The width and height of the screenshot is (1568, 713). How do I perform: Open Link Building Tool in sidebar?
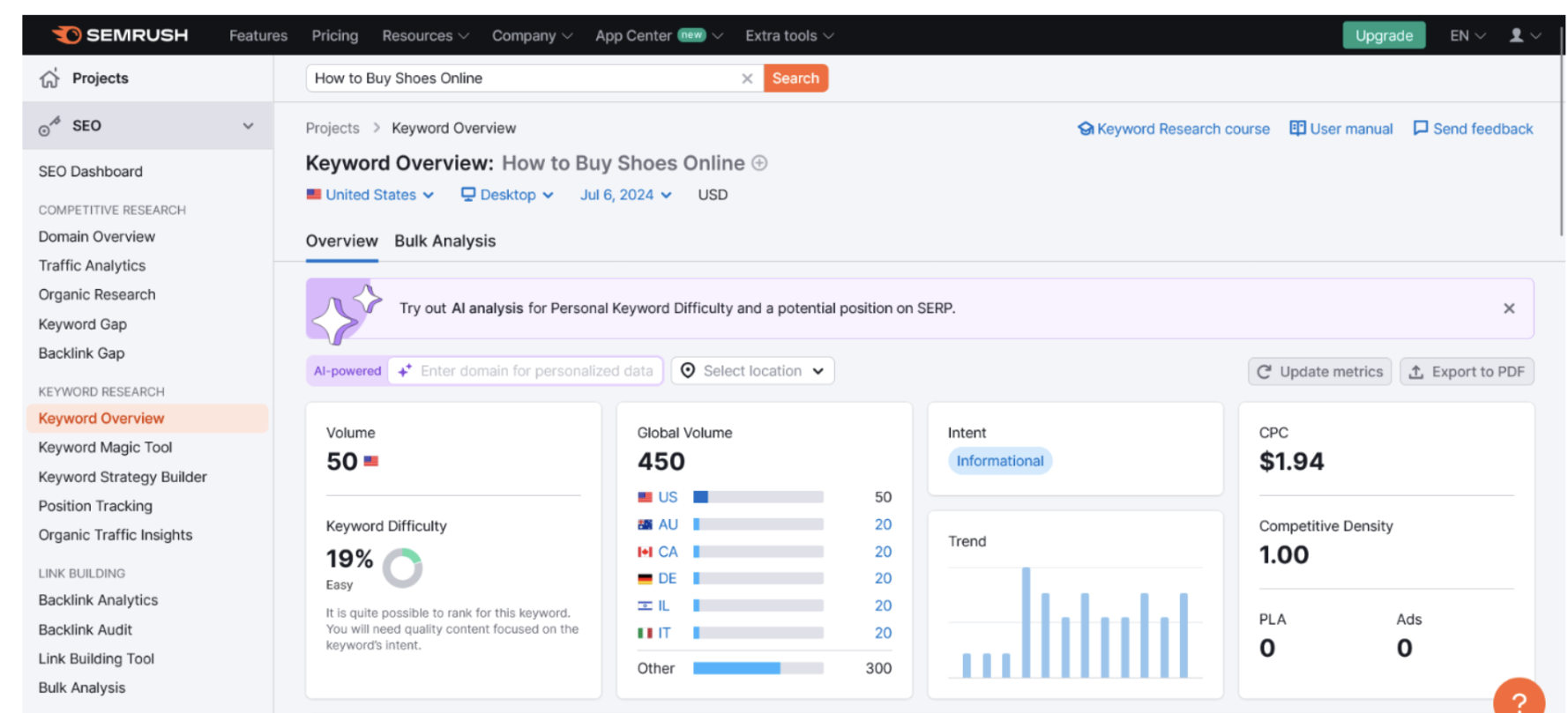pos(96,659)
